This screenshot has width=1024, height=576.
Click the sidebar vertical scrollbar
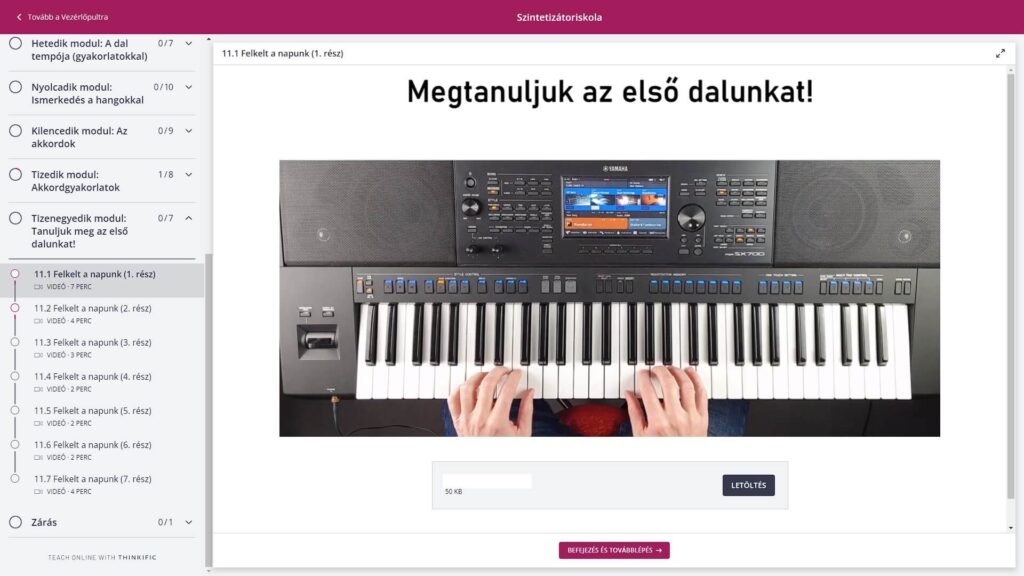tap(208, 410)
